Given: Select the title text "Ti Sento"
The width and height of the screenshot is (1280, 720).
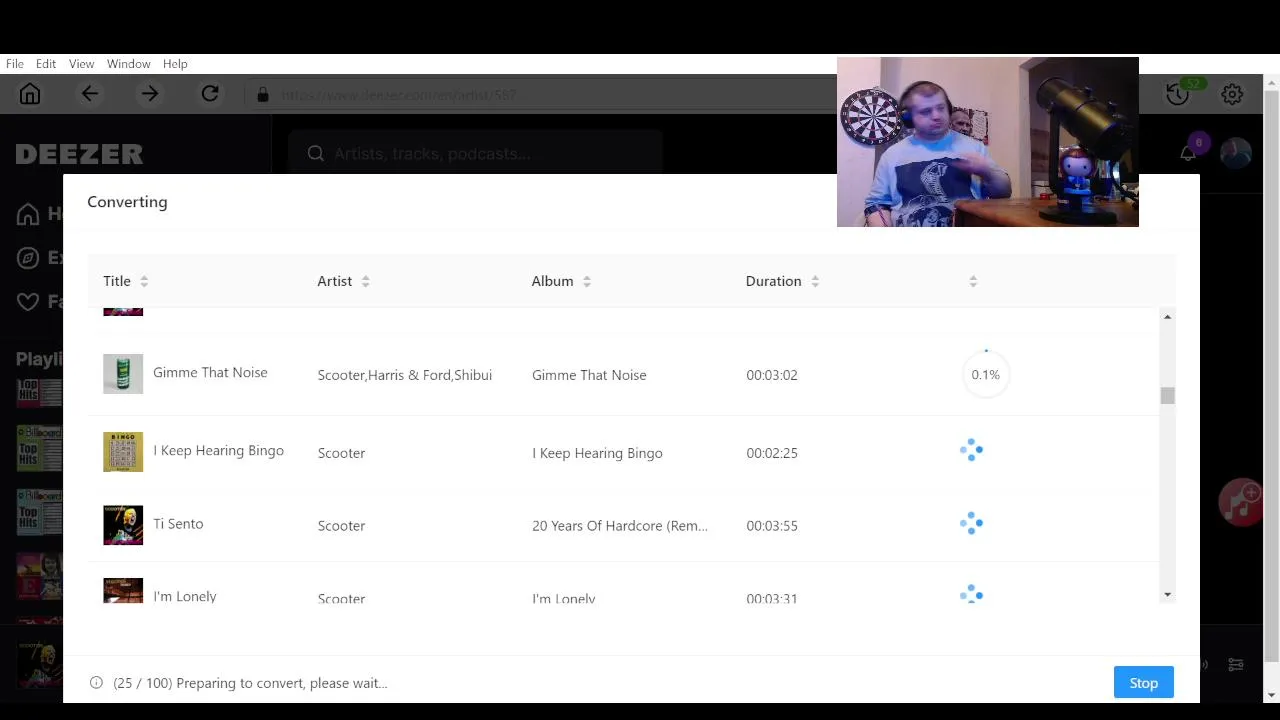Looking at the screenshot, I should [x=178, y=524].
